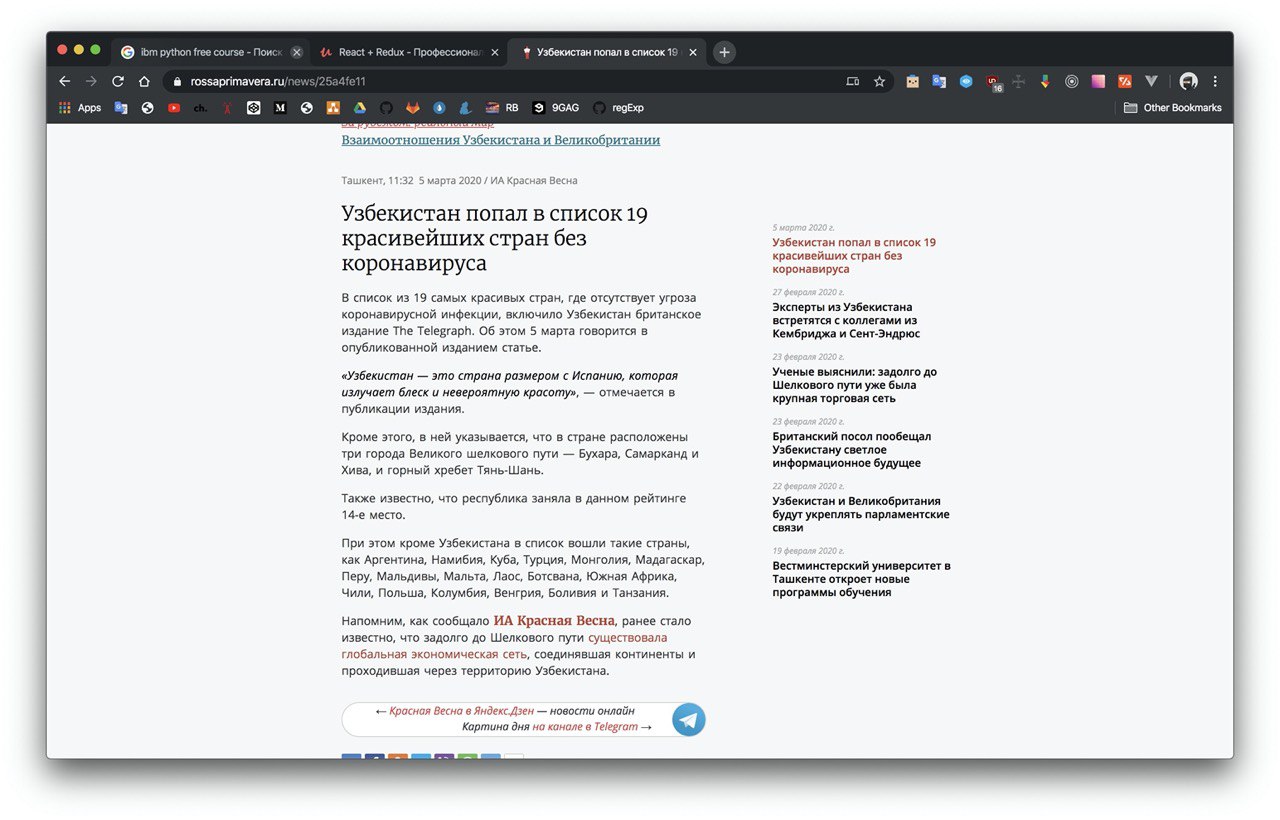The height and width of the screenshot is (820, 1280).
Task: Open the RB bookmark
Action: coord(502,108)
